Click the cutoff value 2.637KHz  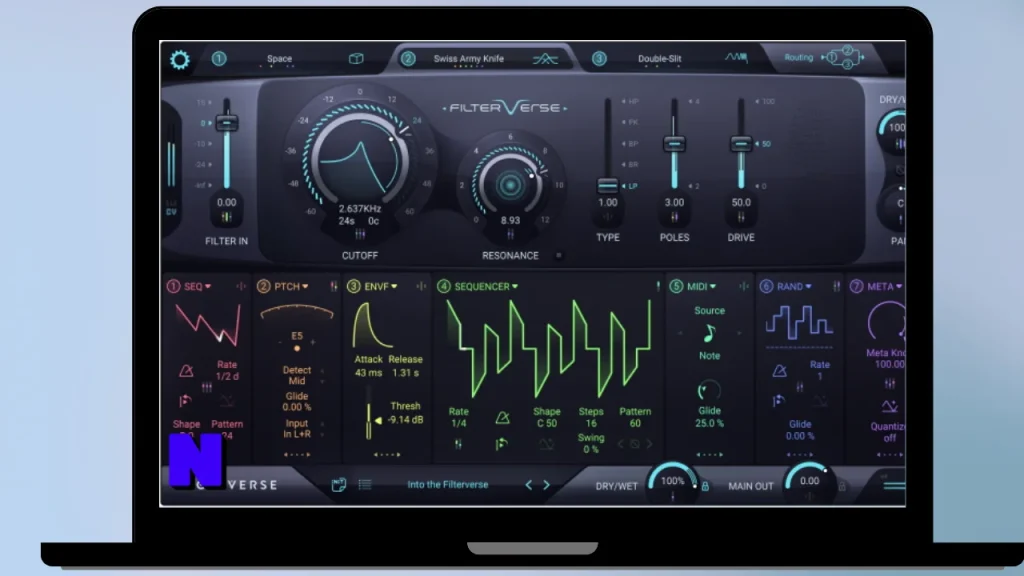coord(360,208)
